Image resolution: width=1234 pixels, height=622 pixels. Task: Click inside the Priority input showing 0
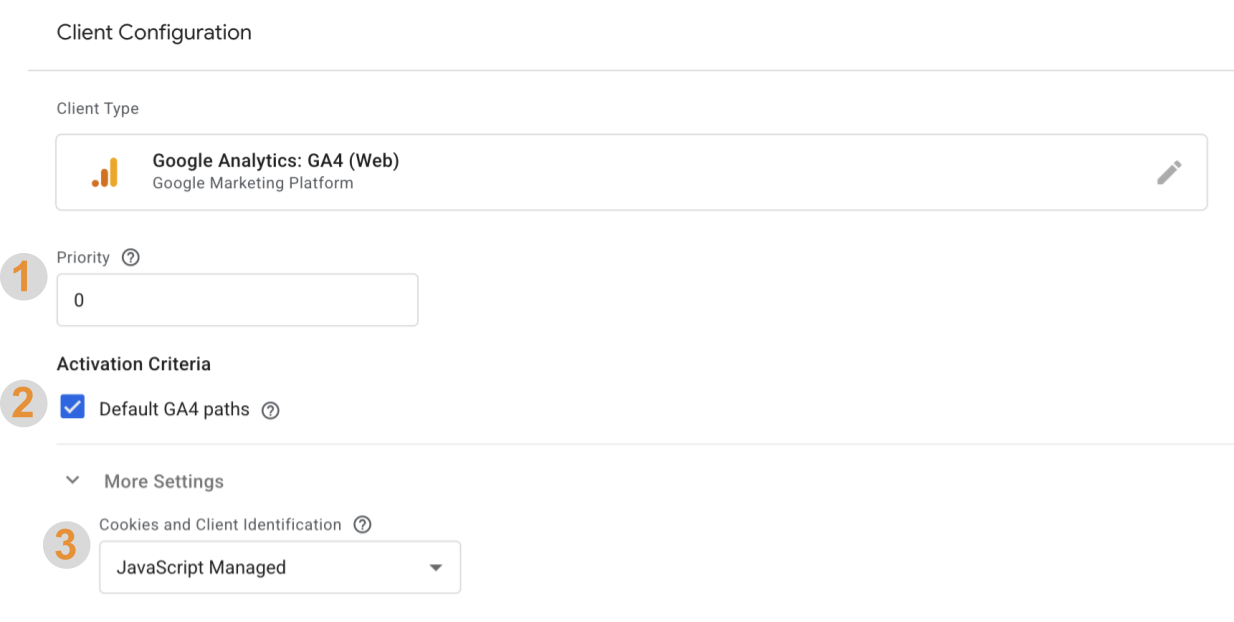tap(237, 299)
